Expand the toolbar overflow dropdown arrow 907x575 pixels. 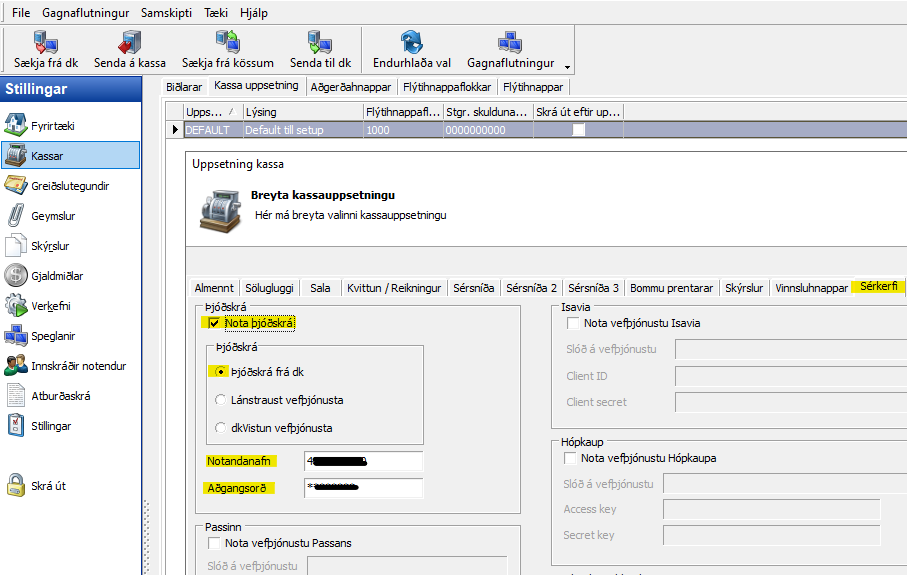tap(567, 67)
